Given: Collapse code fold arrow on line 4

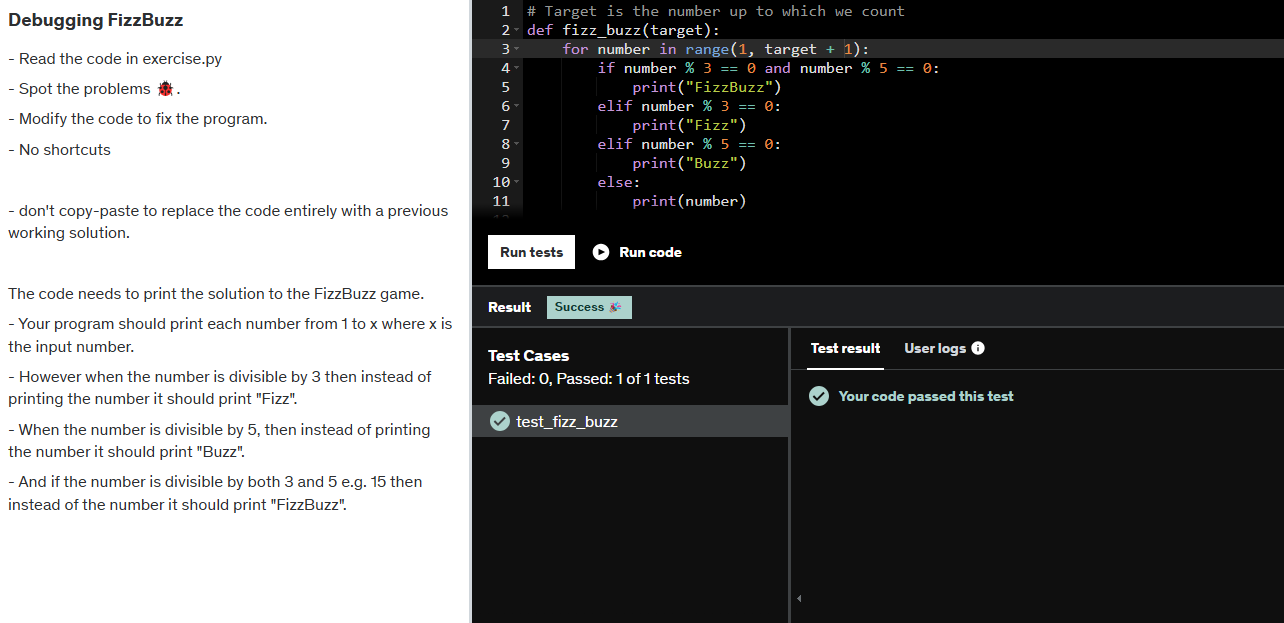Looking at the screenshot, I should [x=517, y=69].
